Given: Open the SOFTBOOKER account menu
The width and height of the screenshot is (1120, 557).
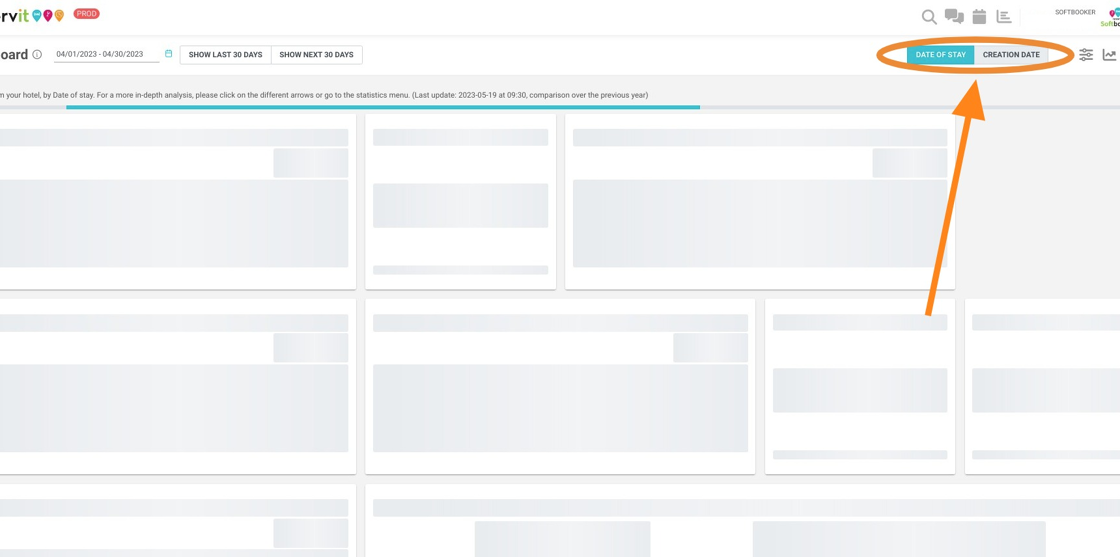Looking at the screenshot, I should [1075, 12].
